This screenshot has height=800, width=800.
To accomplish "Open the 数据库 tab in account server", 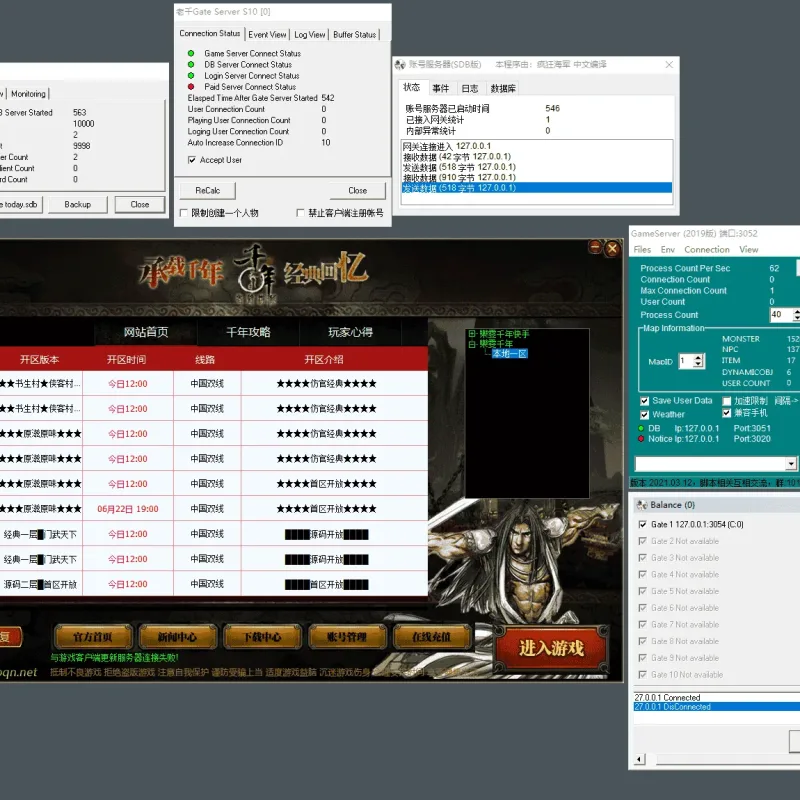I will (503, 88).
